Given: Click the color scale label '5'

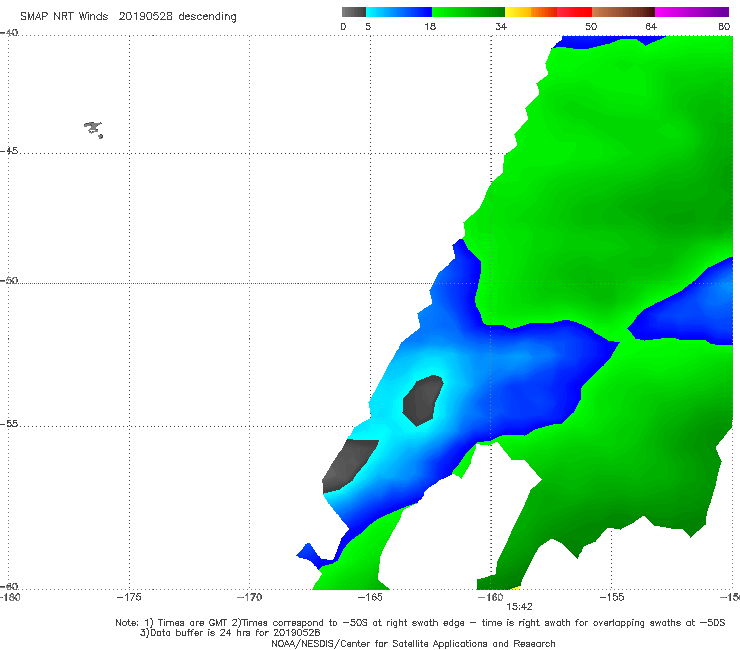Looking at the screenshot, I should (368, 26).
